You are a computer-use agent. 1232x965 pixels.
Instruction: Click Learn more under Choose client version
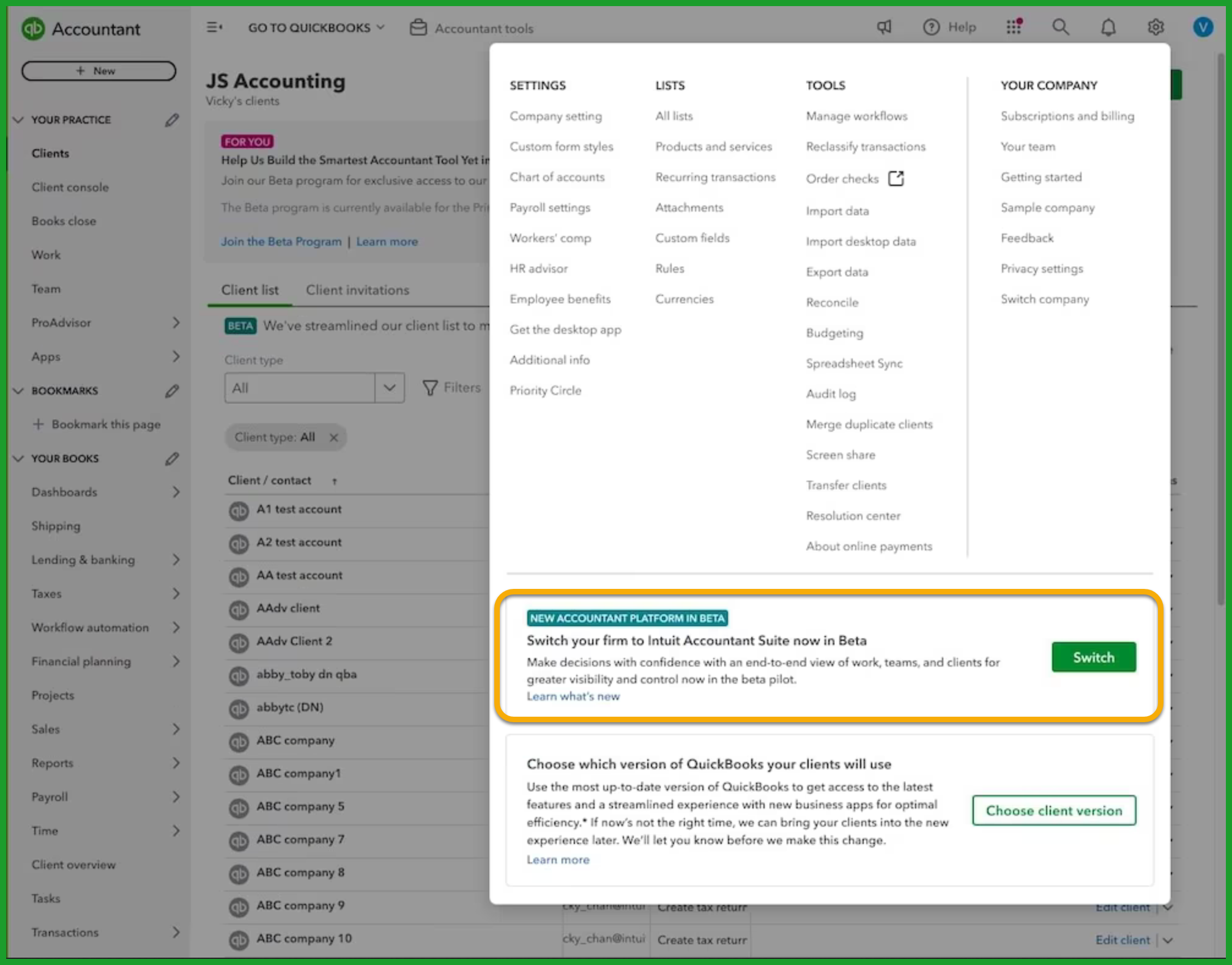click(558, 859)
